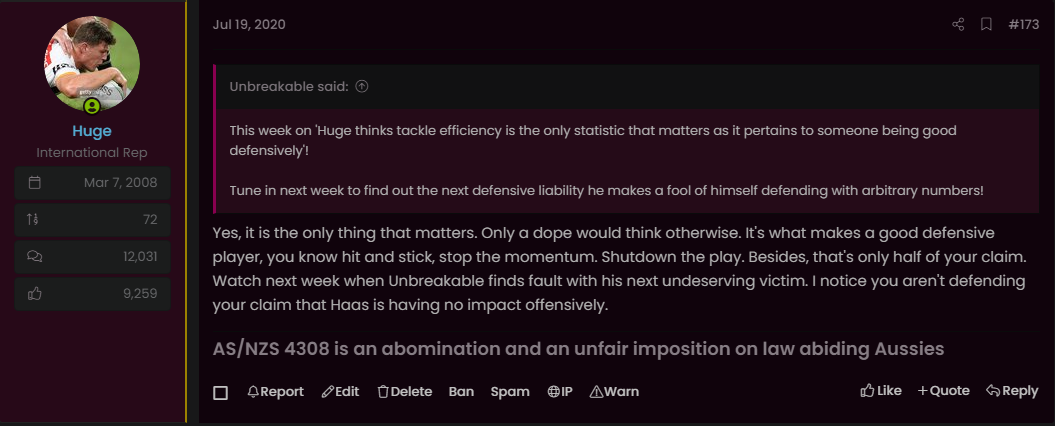
Task: Check the poster's IP address
Action: (x=560, y=392)
